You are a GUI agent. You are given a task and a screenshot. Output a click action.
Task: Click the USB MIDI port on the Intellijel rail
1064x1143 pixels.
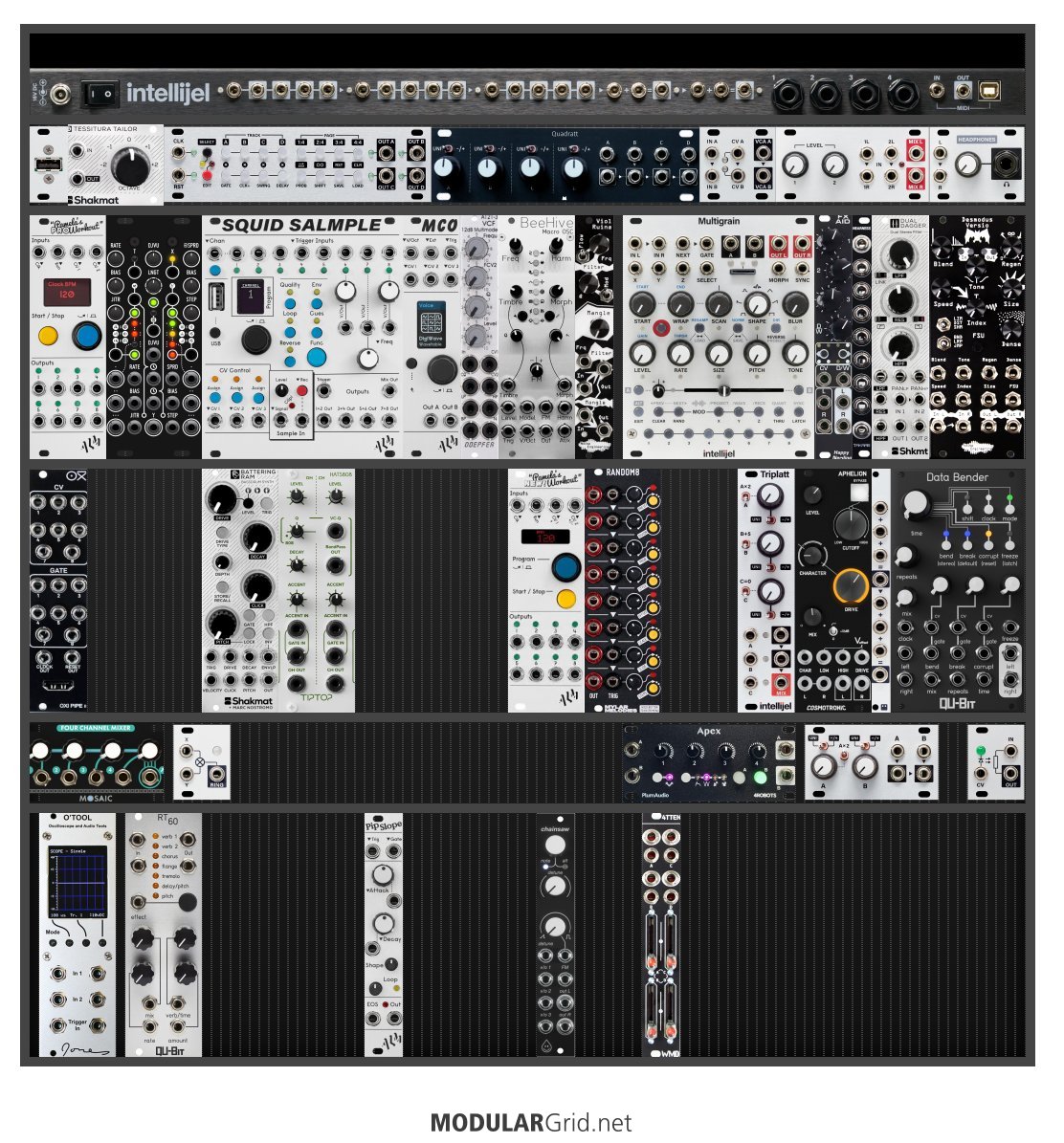pyautogui.click(x=989, y=91)
